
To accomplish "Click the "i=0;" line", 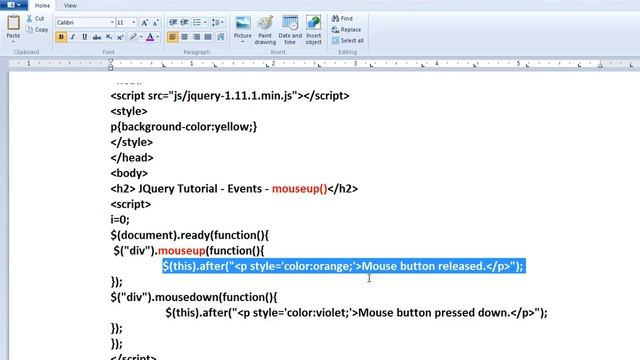I will click(x=120, y=220).
